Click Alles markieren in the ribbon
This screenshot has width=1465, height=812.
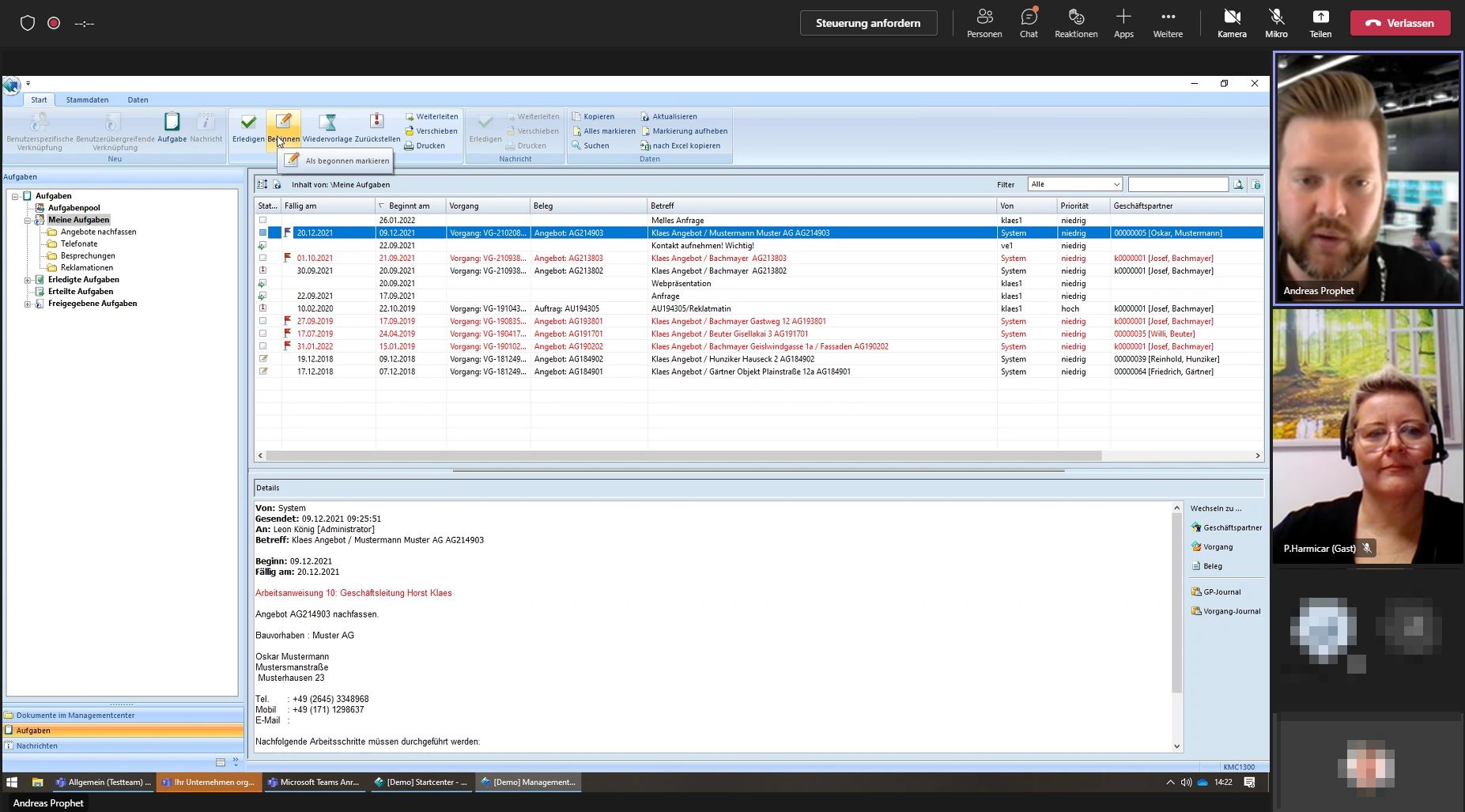pyautogui.click(x=604, y=131)
